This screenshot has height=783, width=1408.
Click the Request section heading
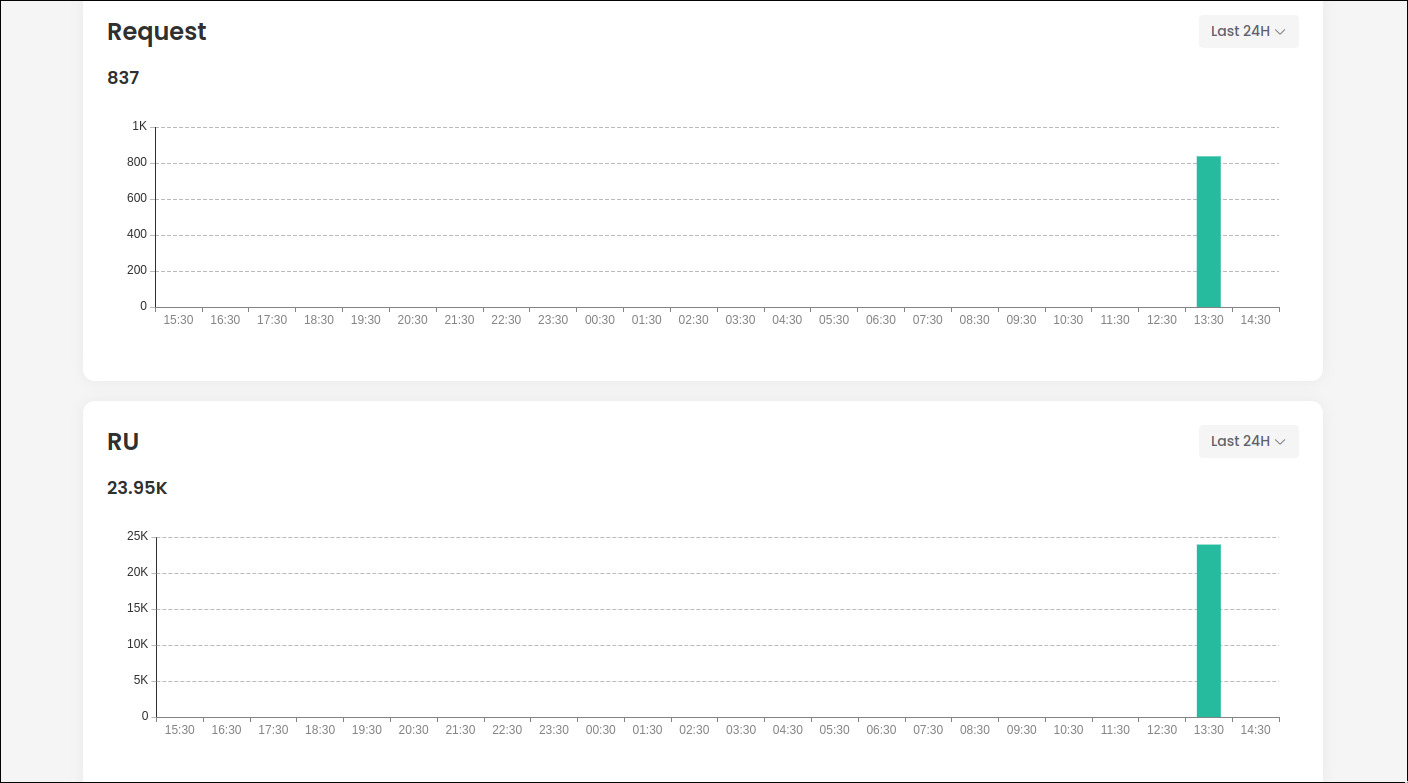[157, 31]
